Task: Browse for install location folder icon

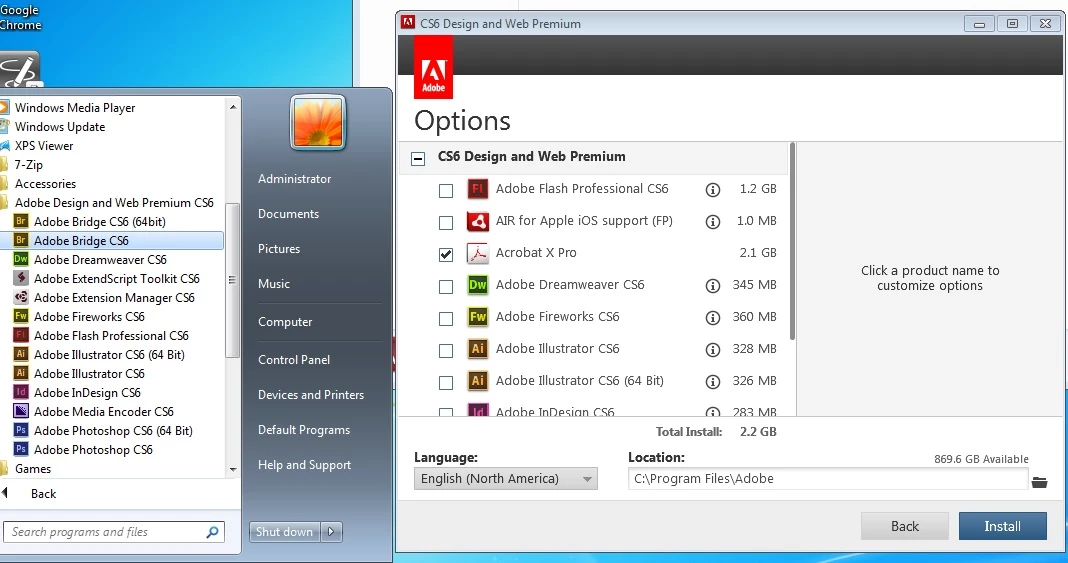Action: click(x=1039, y=482)
